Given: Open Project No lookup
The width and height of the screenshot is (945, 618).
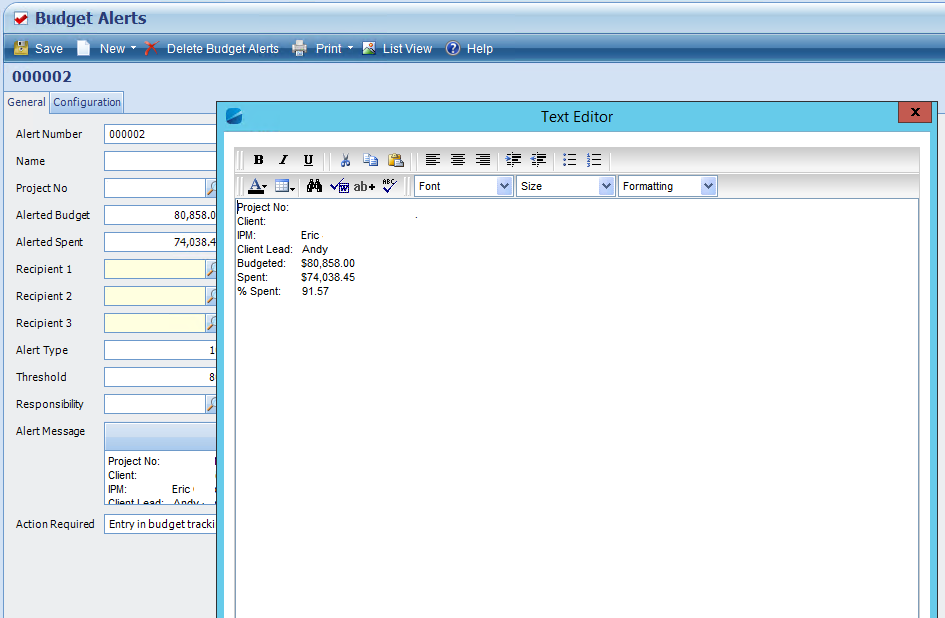Looking at the screenshot, I should 212,188.
